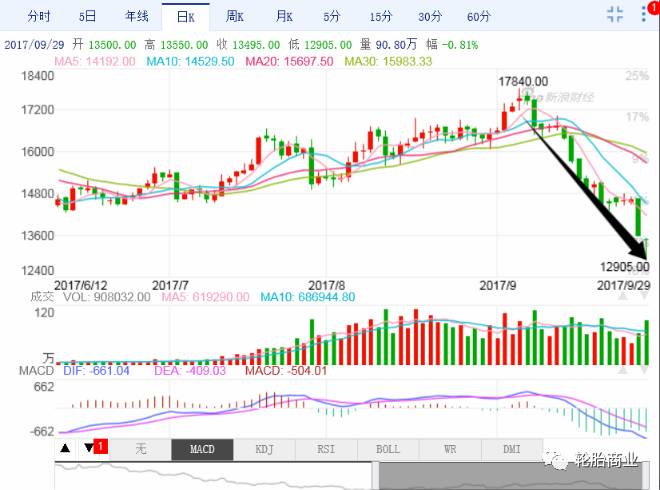Show the 5分 five-minute chart
This screenshot has width=660, height=490.
(x=332, y=16)
